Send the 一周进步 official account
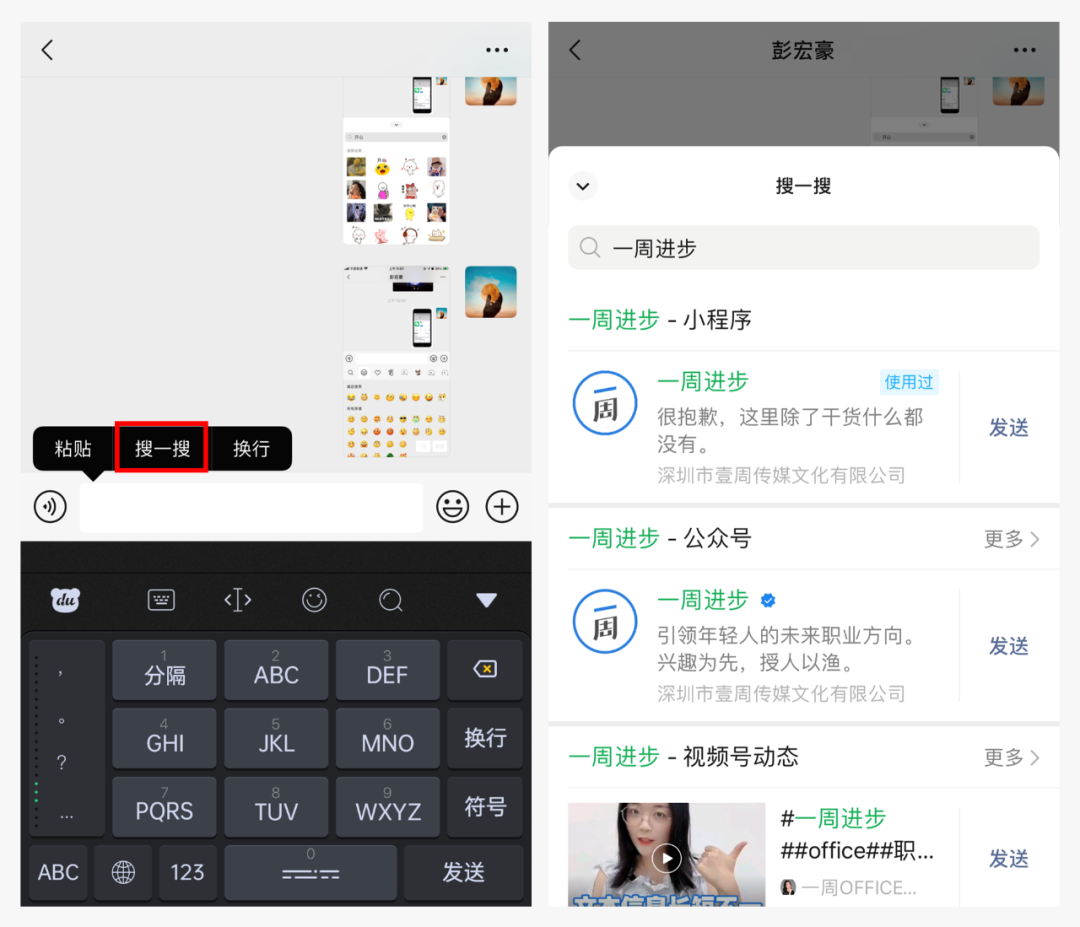1080x927 pixels. (1008, 646)
